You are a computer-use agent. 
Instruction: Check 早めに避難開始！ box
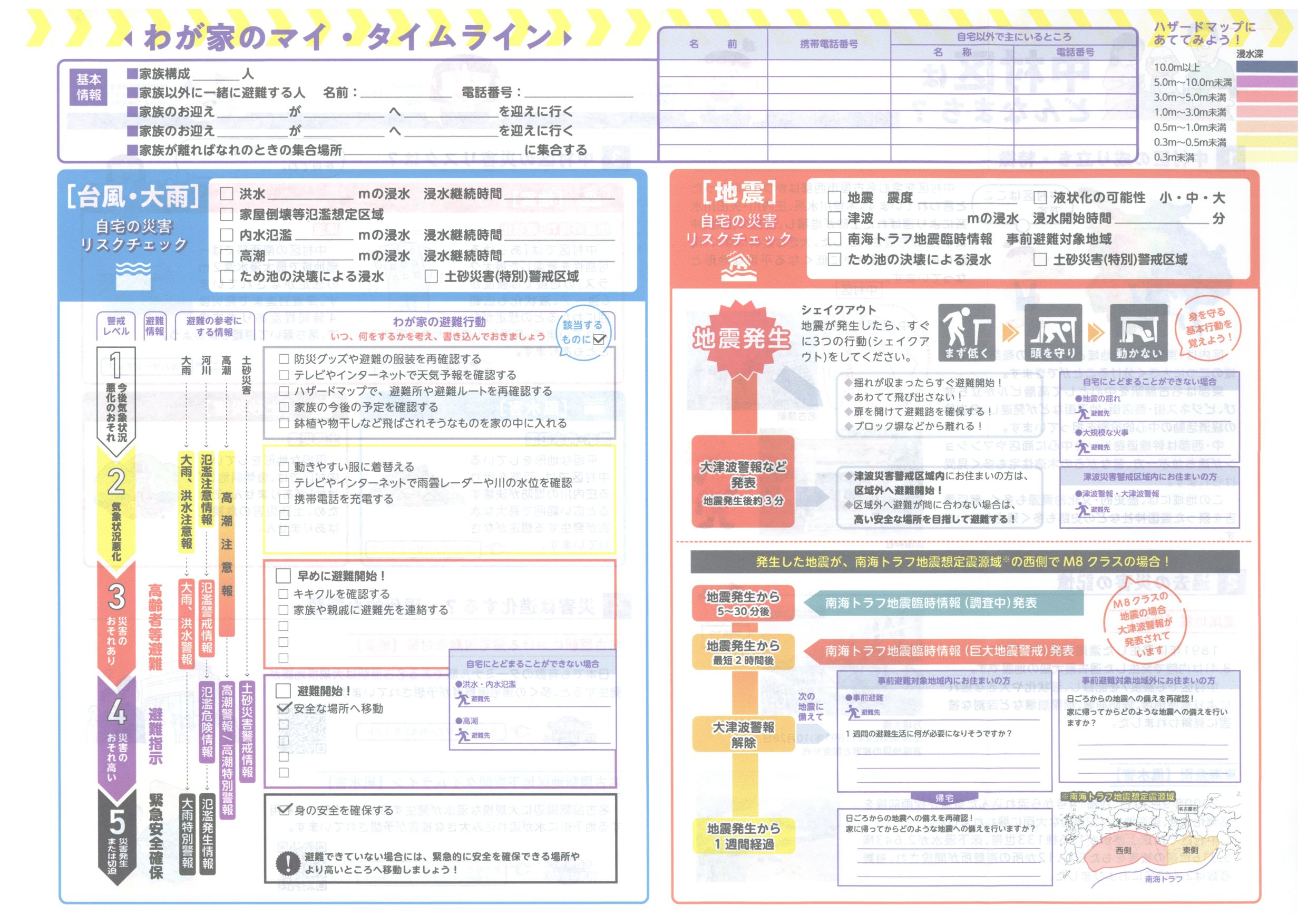[283, 576]
